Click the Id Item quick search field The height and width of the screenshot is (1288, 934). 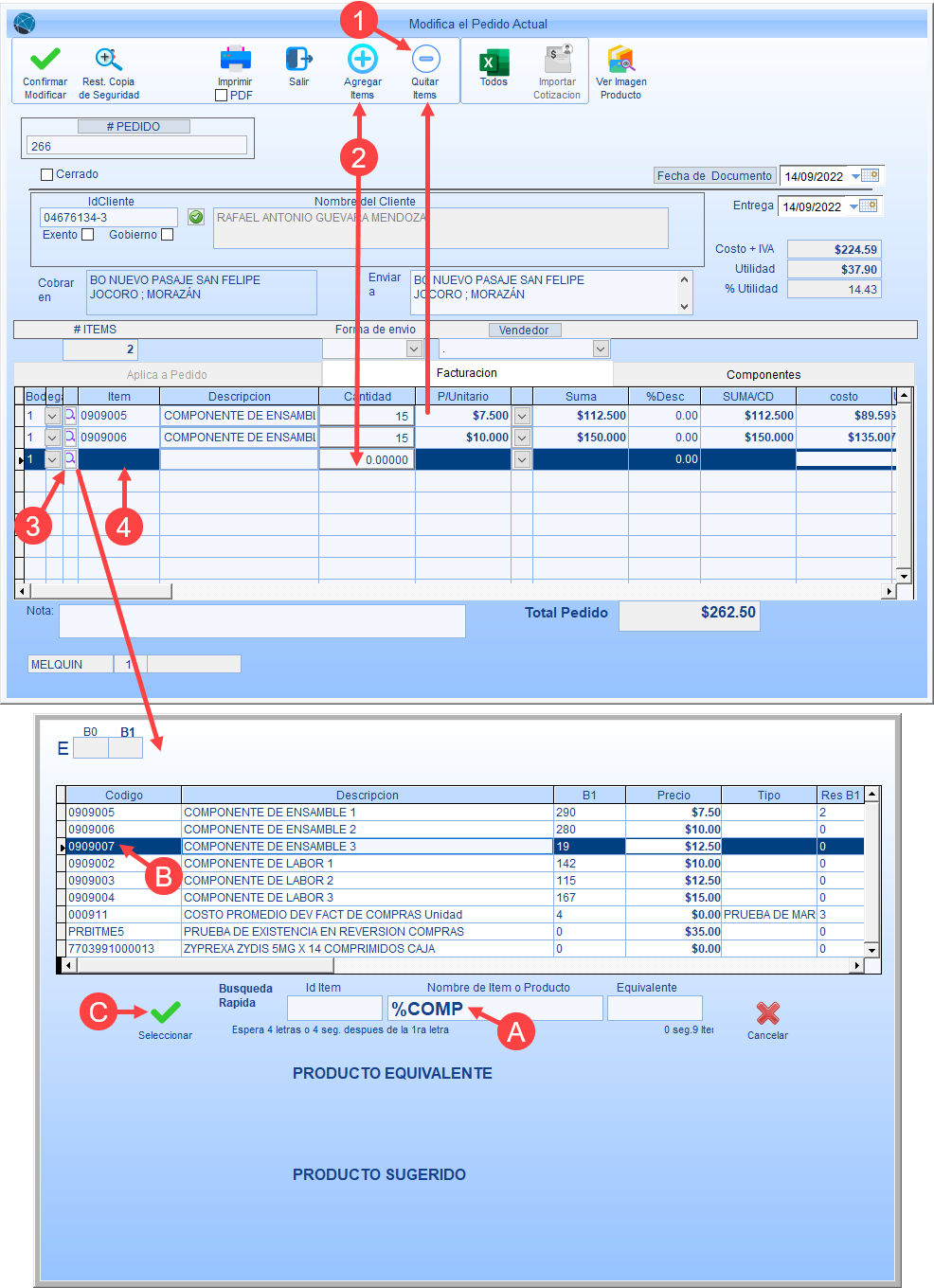334,1009
